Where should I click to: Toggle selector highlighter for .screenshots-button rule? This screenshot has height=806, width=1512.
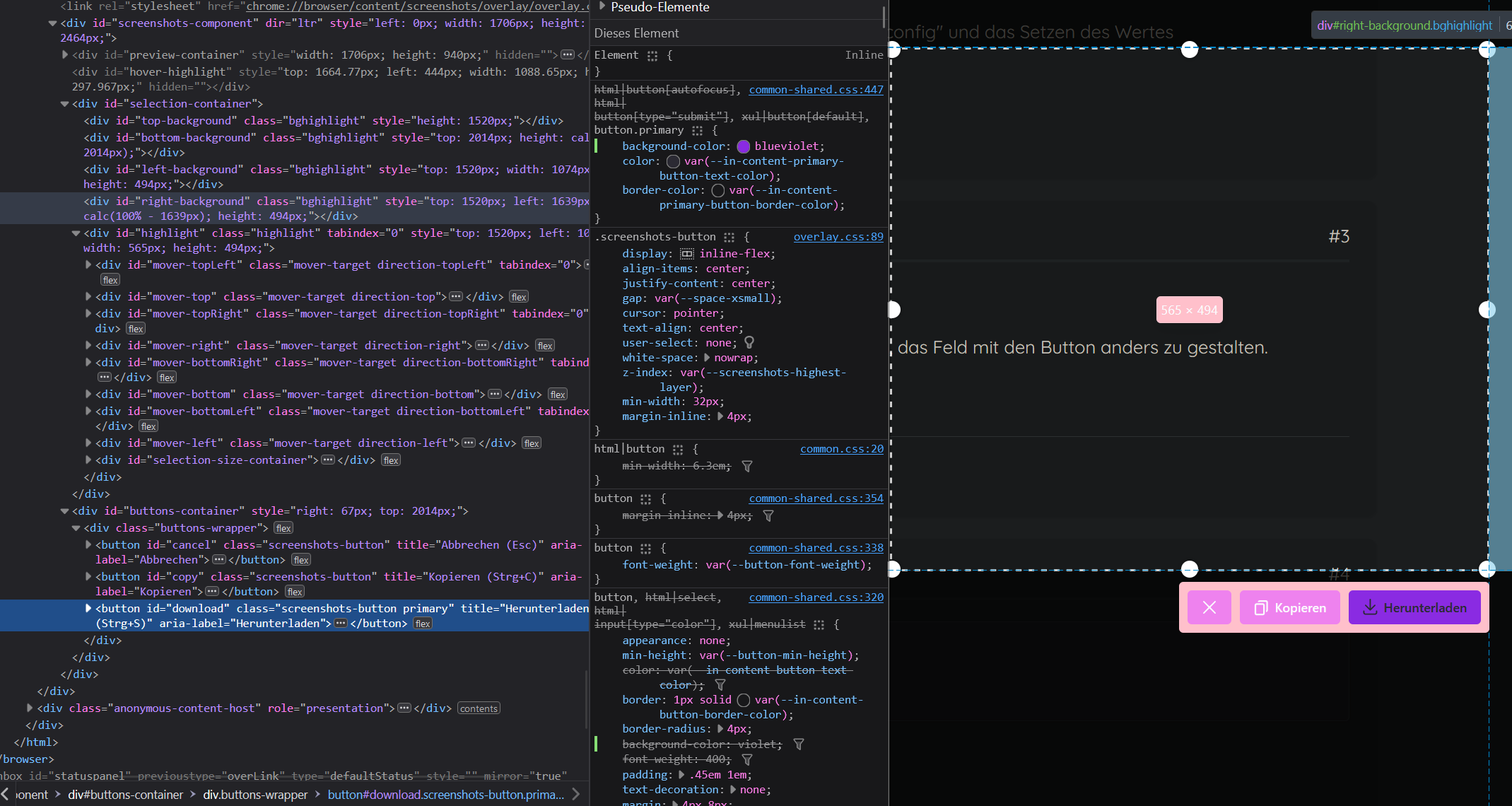pyautogui.click(x=729, y=238)
